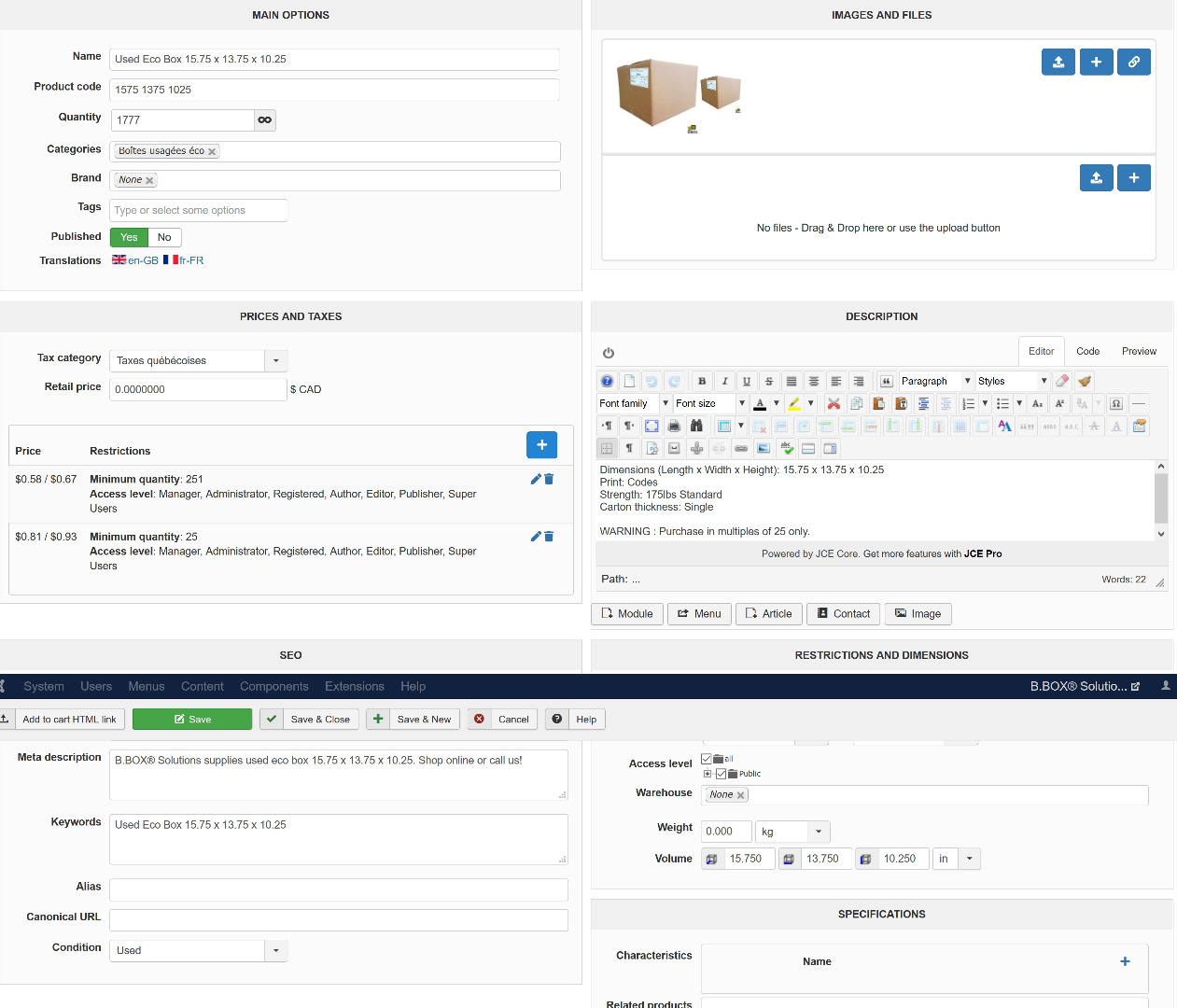This screenshot has width=1177, height=1008.
Task: Toggle the 'all' access level checkbox
Action: coord(707,759)
